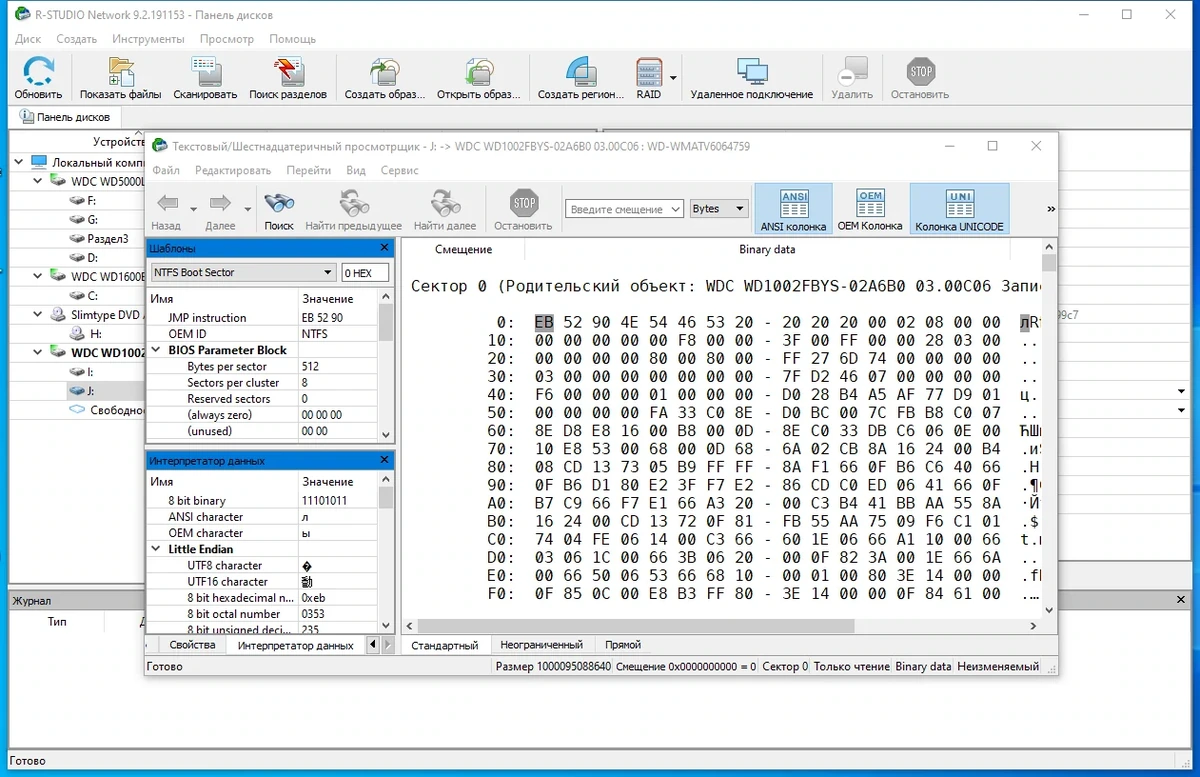
Task: Click Создать образ toolbar icon
Action: (384, 78)
